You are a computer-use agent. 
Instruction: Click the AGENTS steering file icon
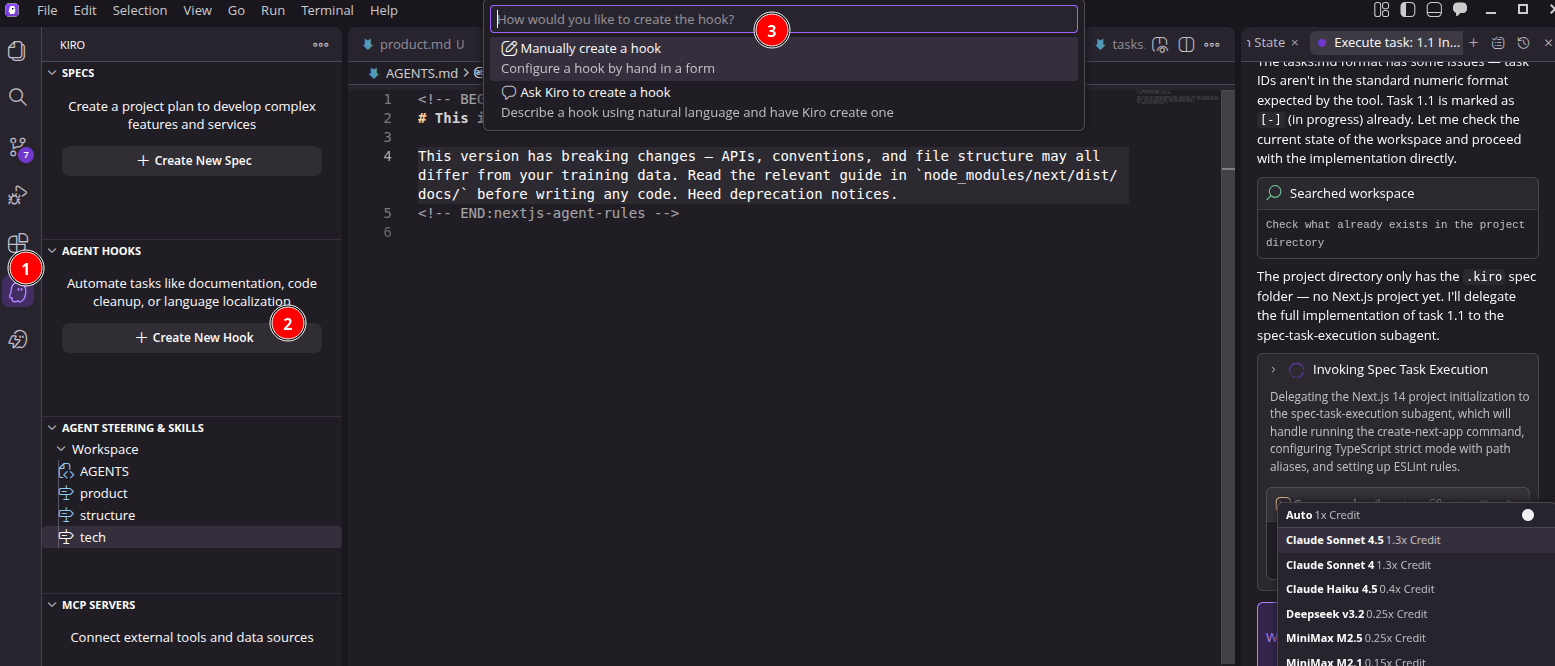click(66, 471)
